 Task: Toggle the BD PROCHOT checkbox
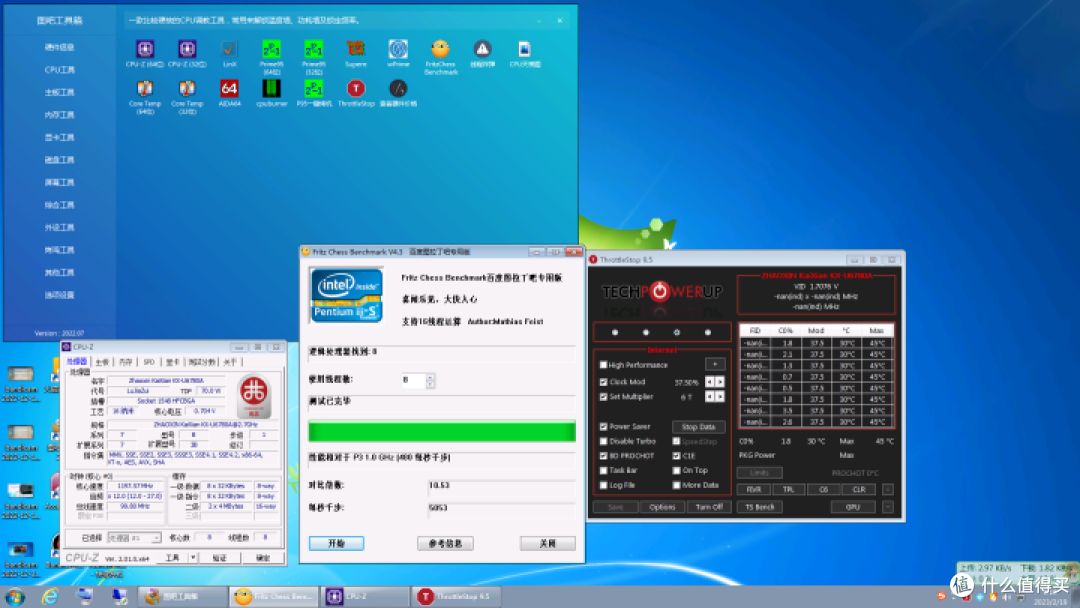pyautogui.click(x=603, y=456)
